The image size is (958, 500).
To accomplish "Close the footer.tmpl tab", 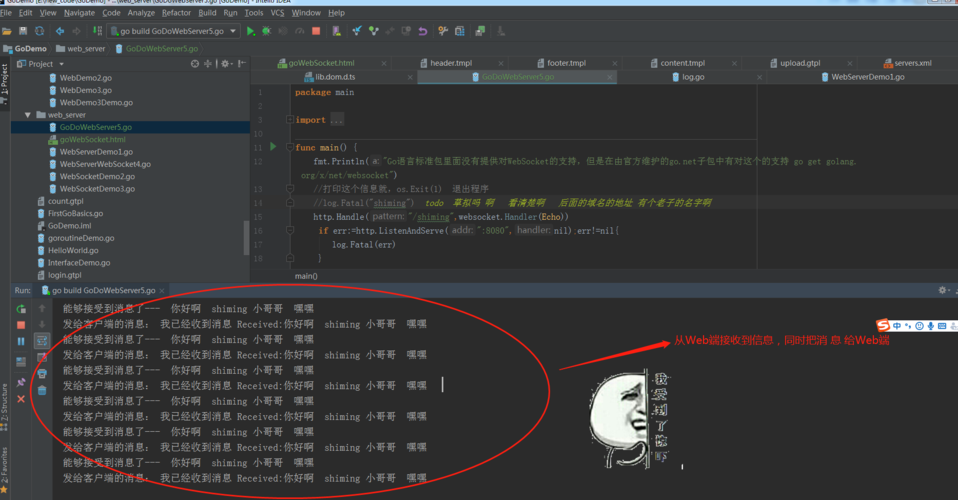I will pos(615,63).
